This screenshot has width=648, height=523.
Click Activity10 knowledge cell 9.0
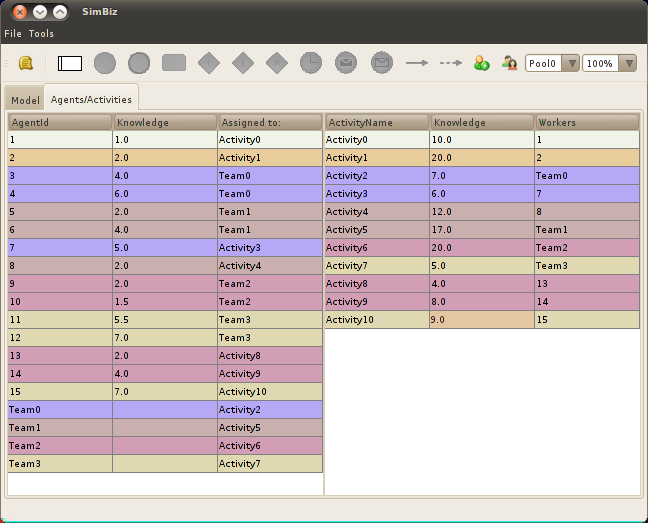coord(482,319)
